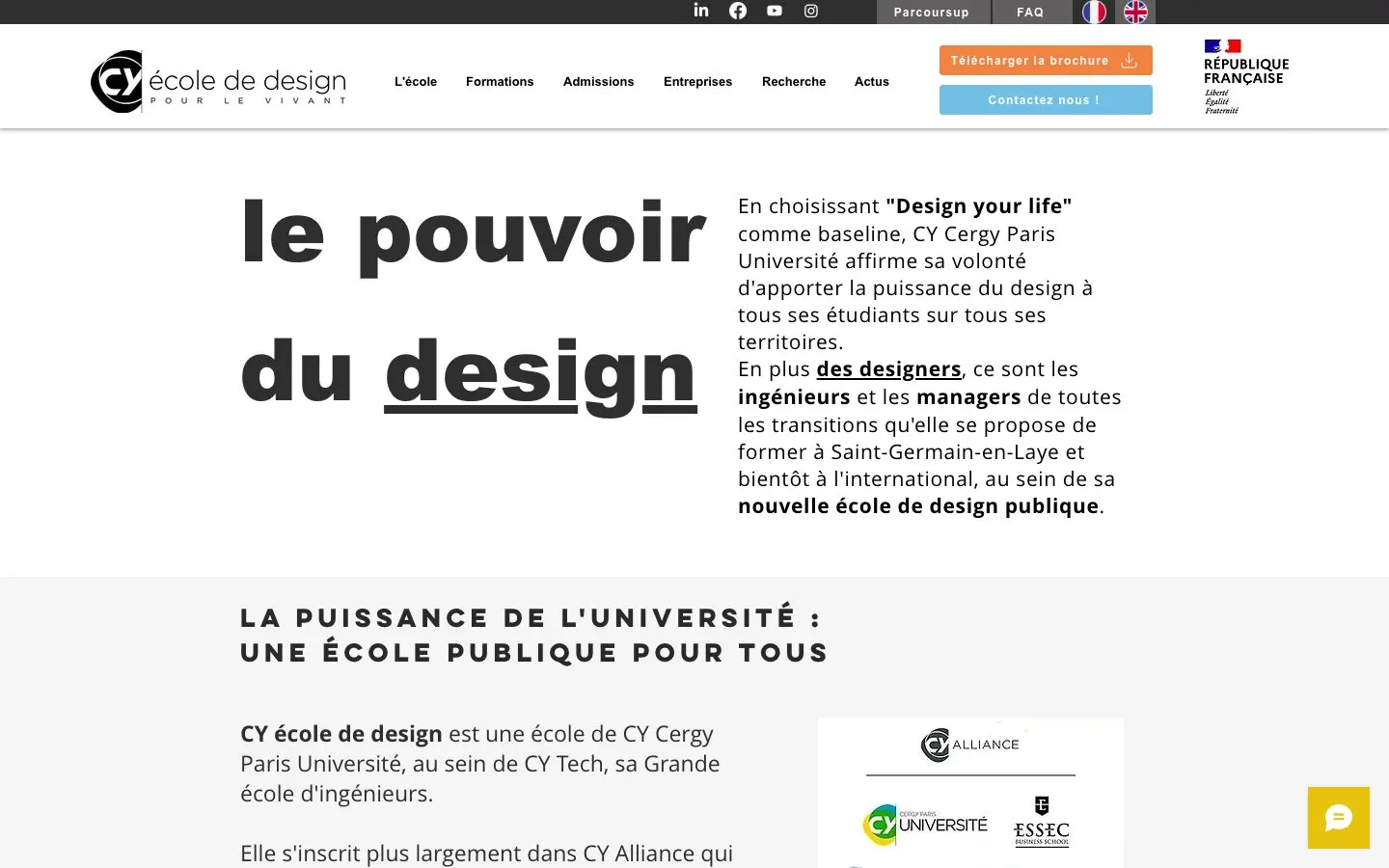Follow the underlined 'design' headline link
This screenshot has height=868, width=1389.
pos(540,374)
